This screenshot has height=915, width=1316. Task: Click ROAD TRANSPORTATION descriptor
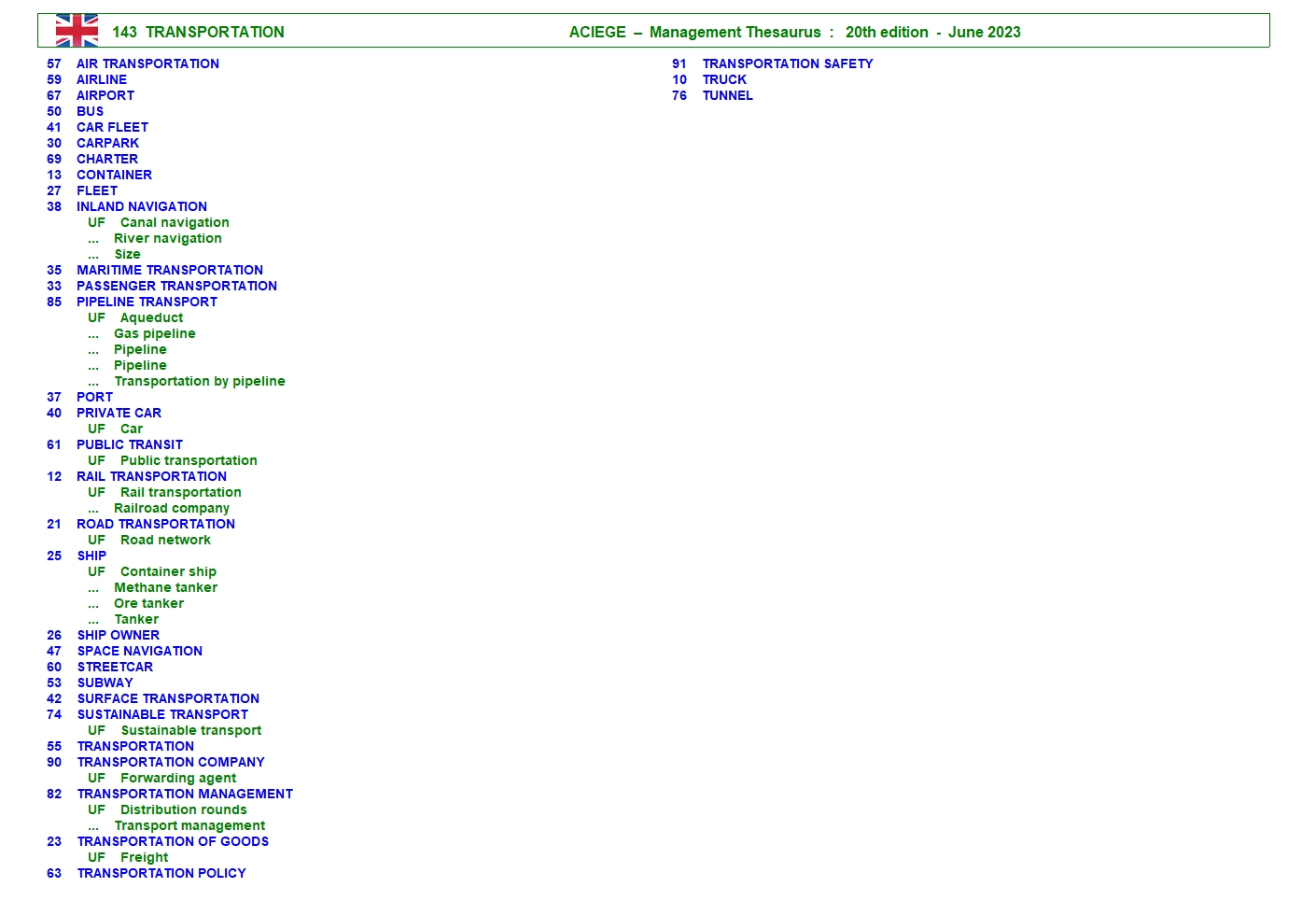156,524
